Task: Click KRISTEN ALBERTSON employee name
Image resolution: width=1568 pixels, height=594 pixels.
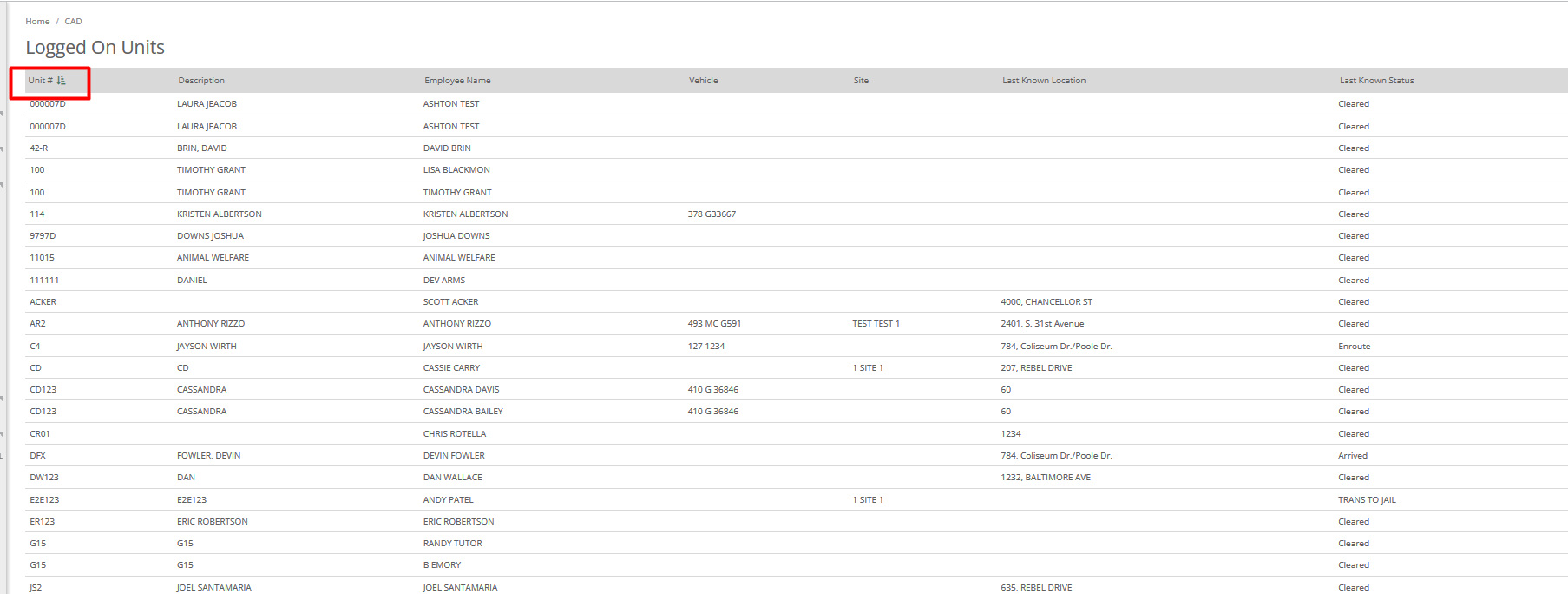Action: (465, 214)
